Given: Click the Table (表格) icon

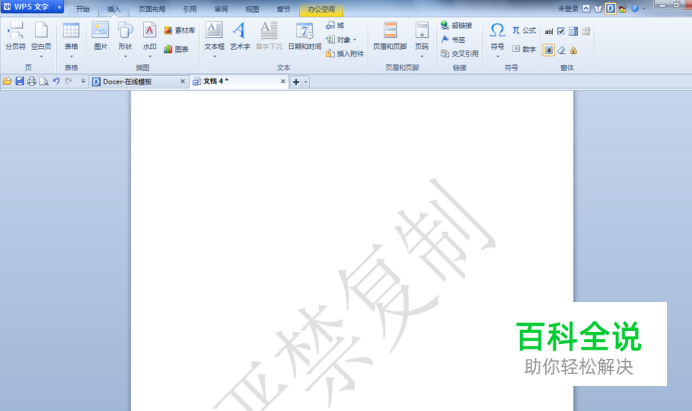Looking at the screenshot, I should click(x=71, y=31).
